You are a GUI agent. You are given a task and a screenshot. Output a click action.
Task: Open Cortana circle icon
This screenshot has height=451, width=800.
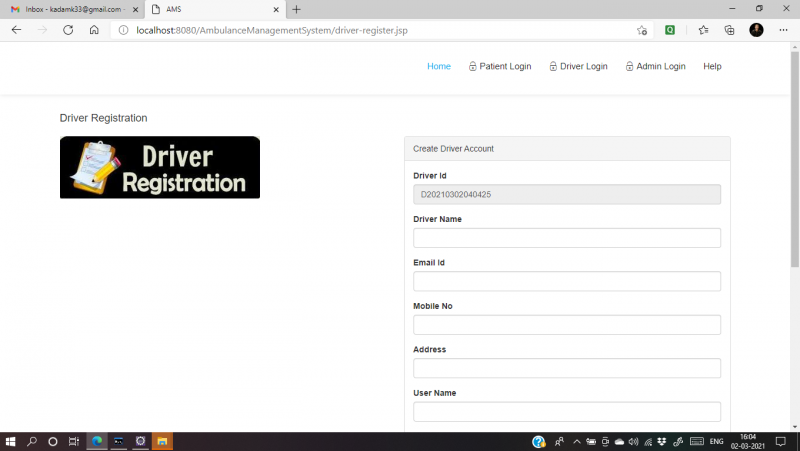click(53, 441)
